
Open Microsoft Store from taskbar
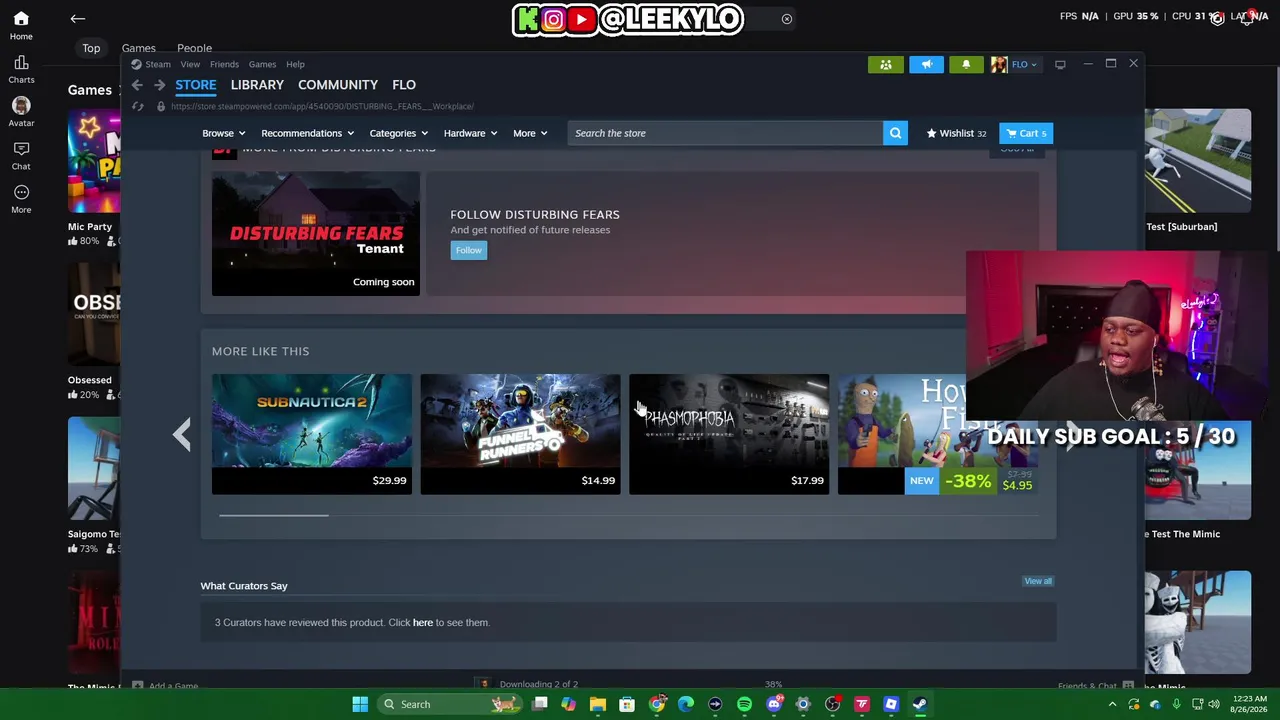[627, 704]
